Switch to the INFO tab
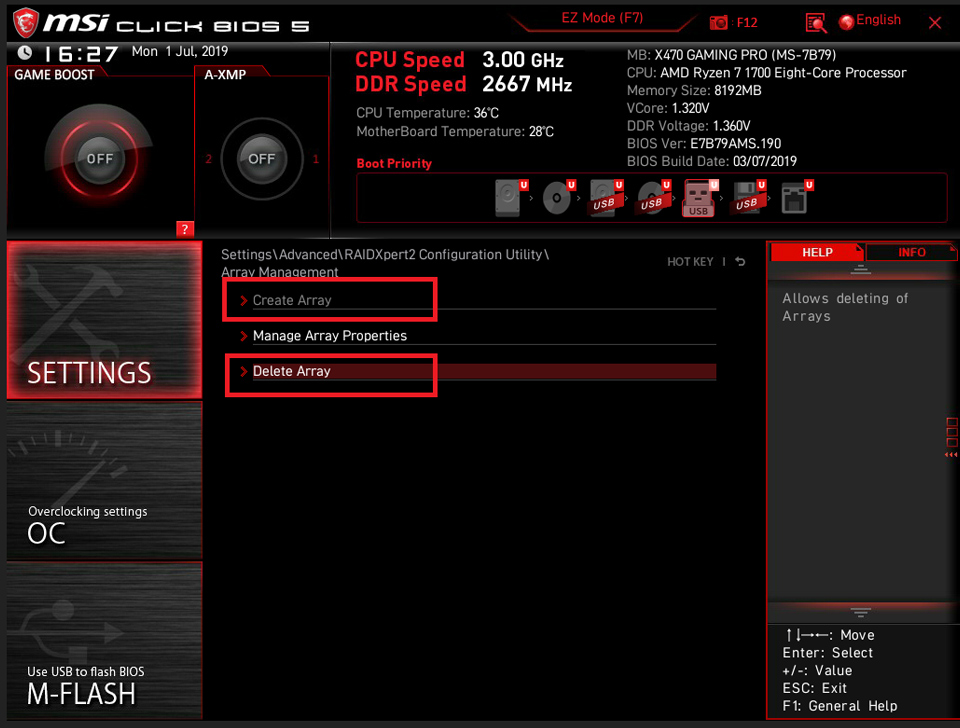The image size is (960, 728). pos(912,252)
